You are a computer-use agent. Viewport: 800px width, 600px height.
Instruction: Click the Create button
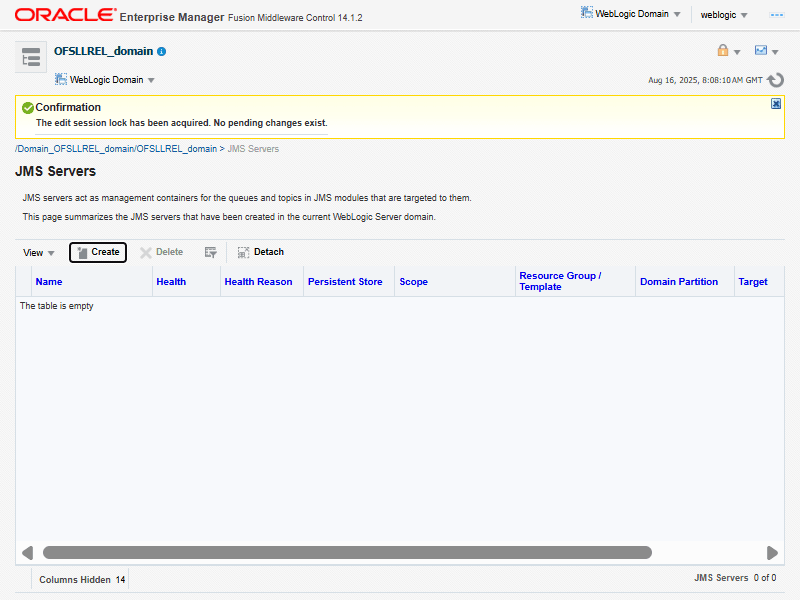pyautogui.click(x=98, y=252)
